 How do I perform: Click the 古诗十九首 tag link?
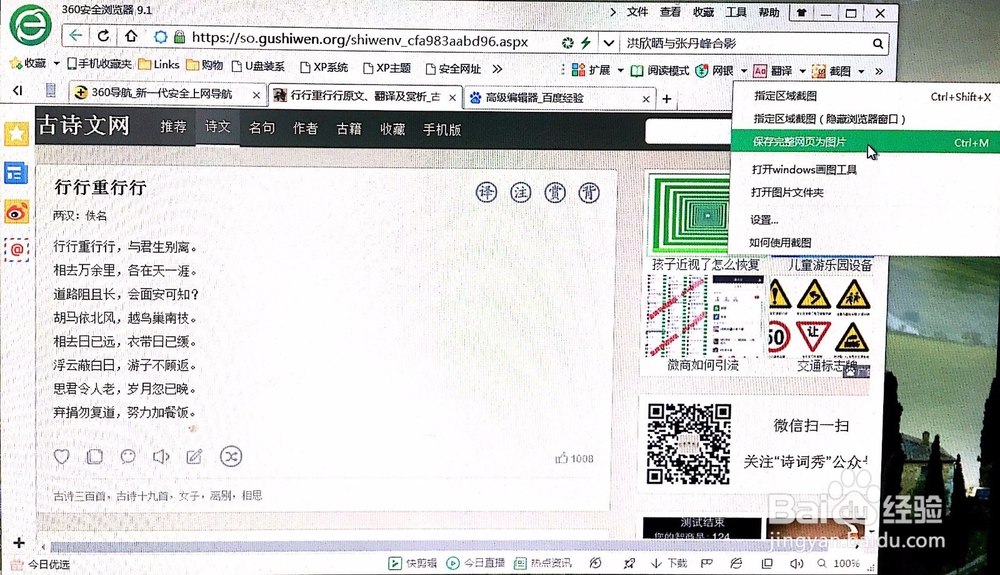[142, 495]
